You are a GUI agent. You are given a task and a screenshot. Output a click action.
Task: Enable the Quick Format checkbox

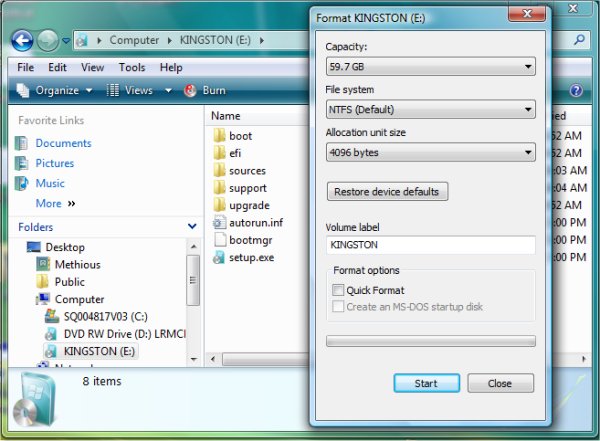point(338,290)
